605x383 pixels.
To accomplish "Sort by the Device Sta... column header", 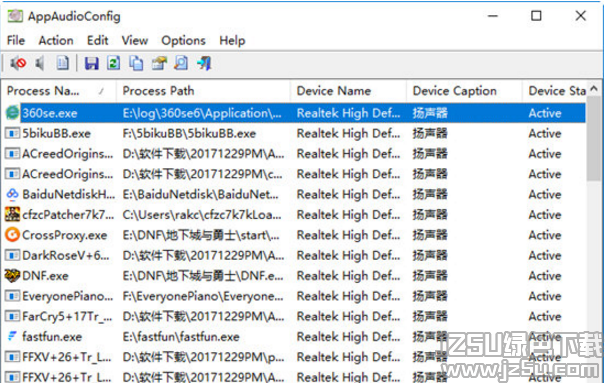I will pyautogui.click(x=554, y=91).
